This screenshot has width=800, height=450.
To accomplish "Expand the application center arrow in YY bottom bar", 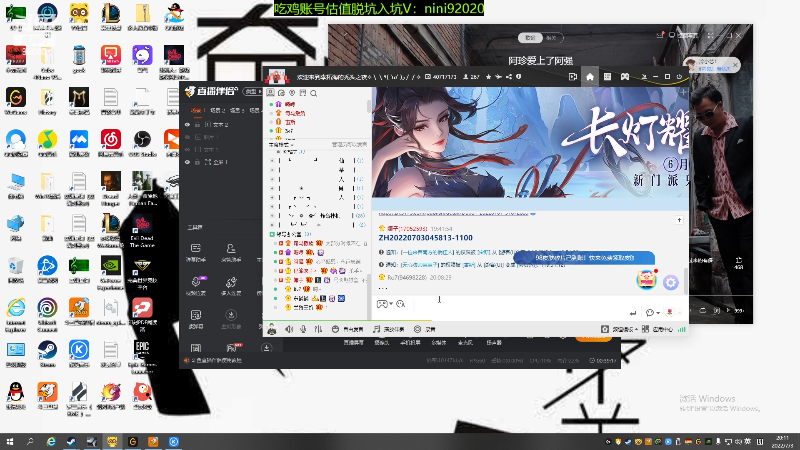I will [638, 330].
